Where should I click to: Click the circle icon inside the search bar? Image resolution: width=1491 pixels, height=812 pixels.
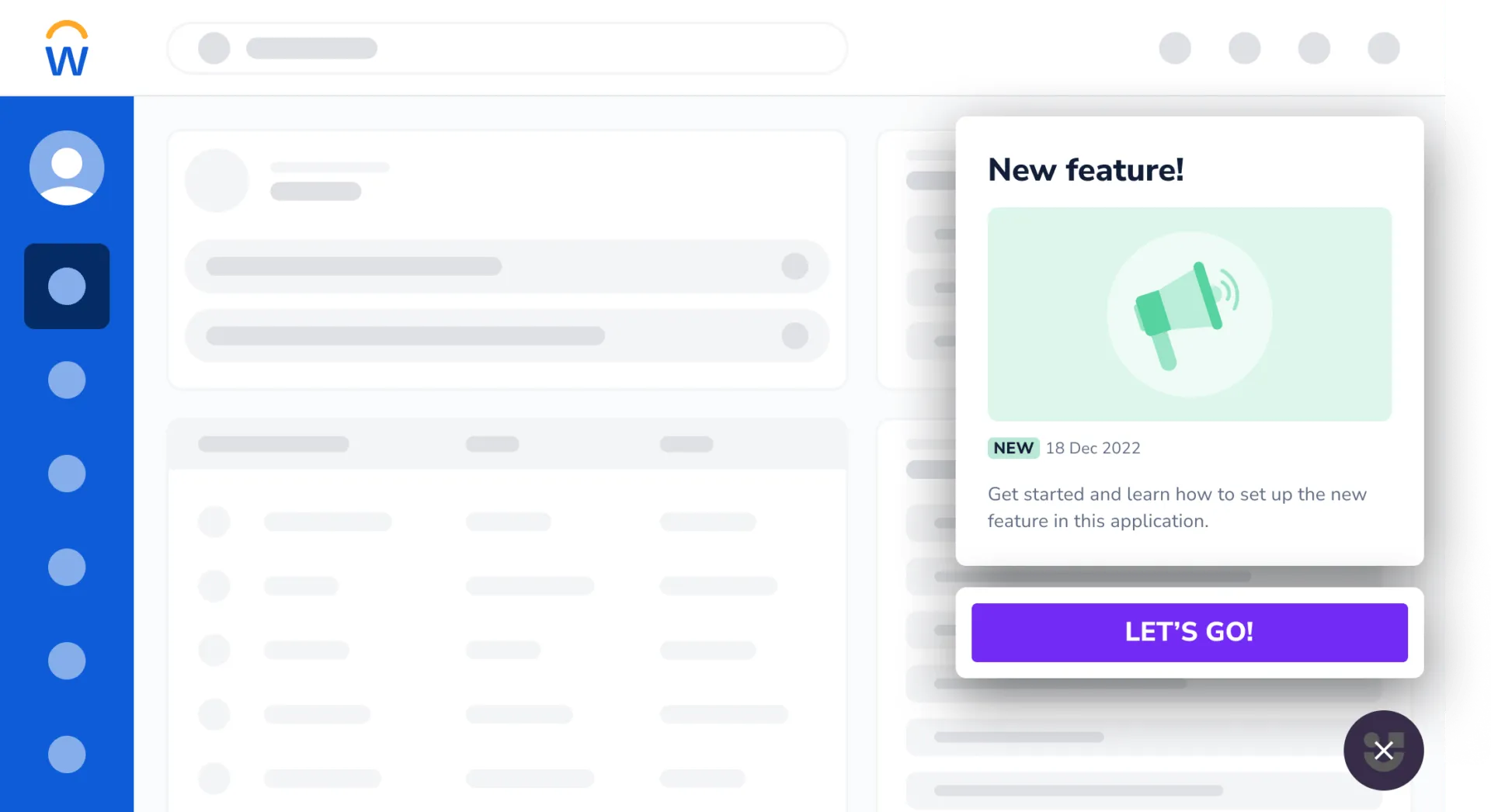click(x=214, y=48)
